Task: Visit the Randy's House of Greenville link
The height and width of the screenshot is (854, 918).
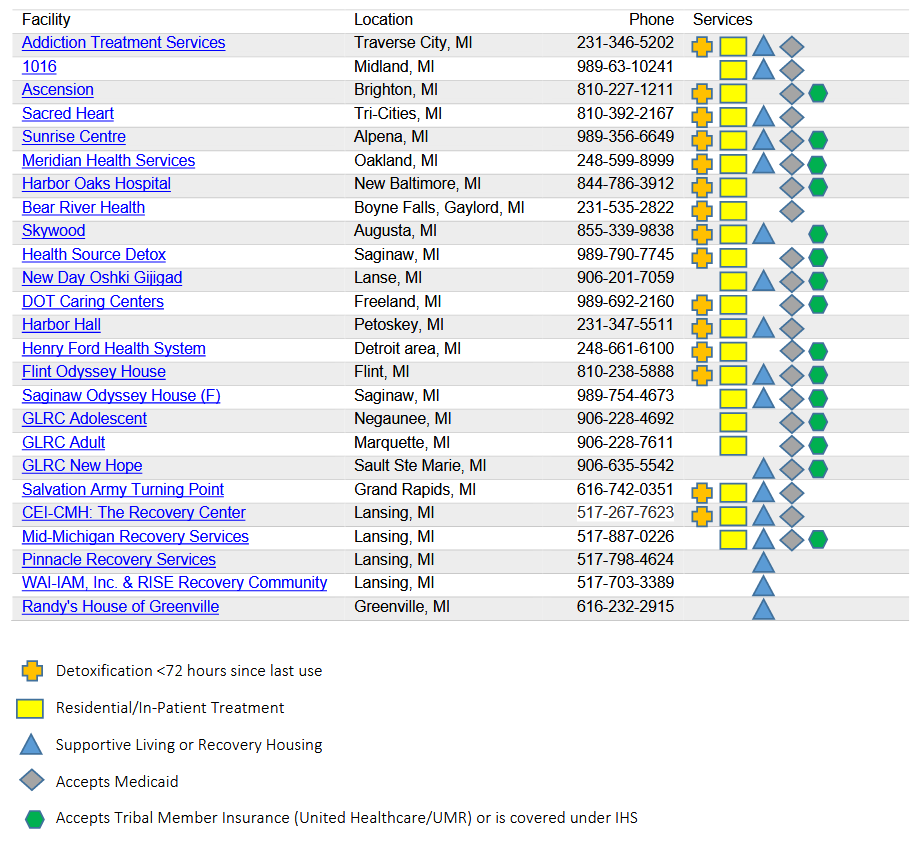Action: pyautogui.click(x=121, y=606)
